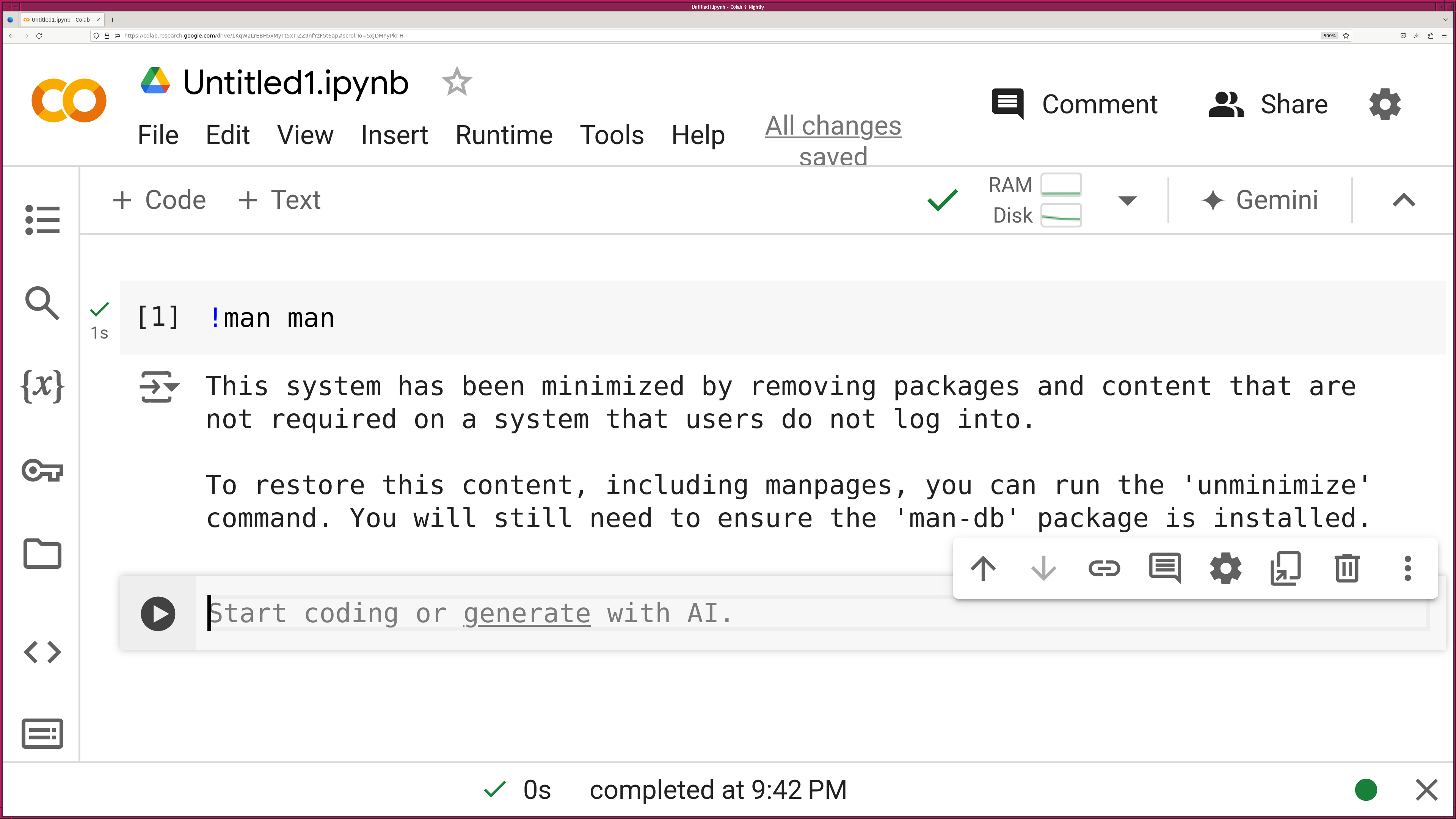Collapse the header with the chevron
This screenshot has height=819, width=1456.
click(x=1404, y=200)
